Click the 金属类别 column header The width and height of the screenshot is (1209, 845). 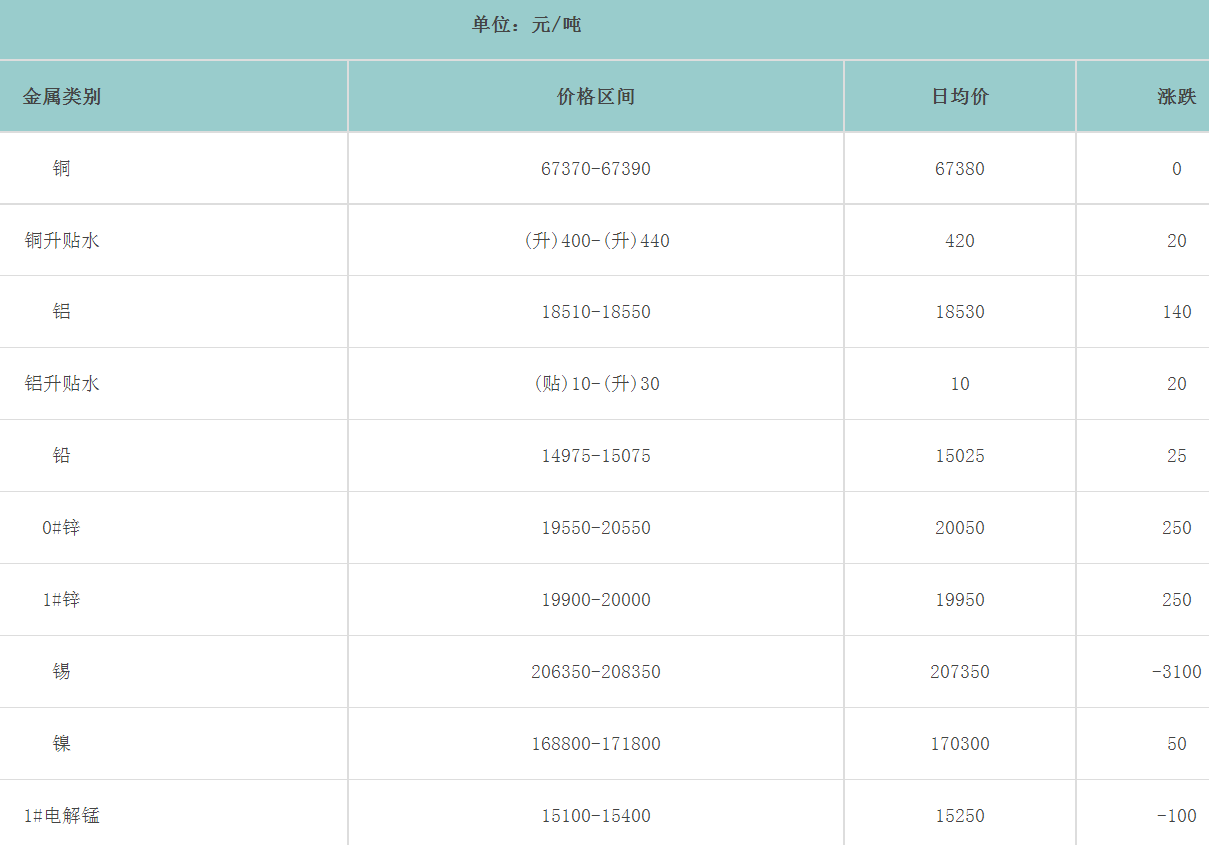tap(62, 97)
